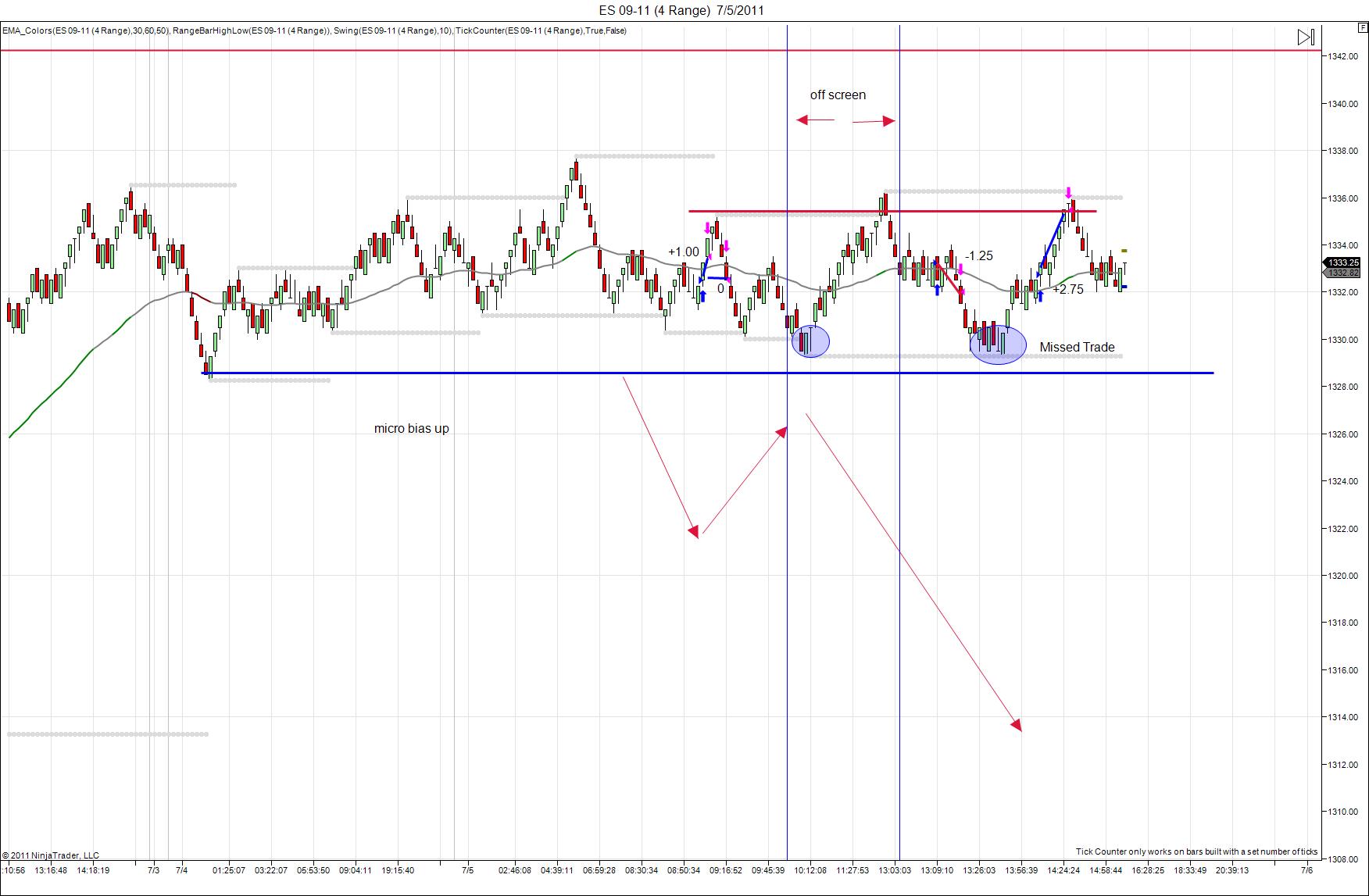Select the long blue horizontal support line
The image size is (1369, 896).
point(708,373)
